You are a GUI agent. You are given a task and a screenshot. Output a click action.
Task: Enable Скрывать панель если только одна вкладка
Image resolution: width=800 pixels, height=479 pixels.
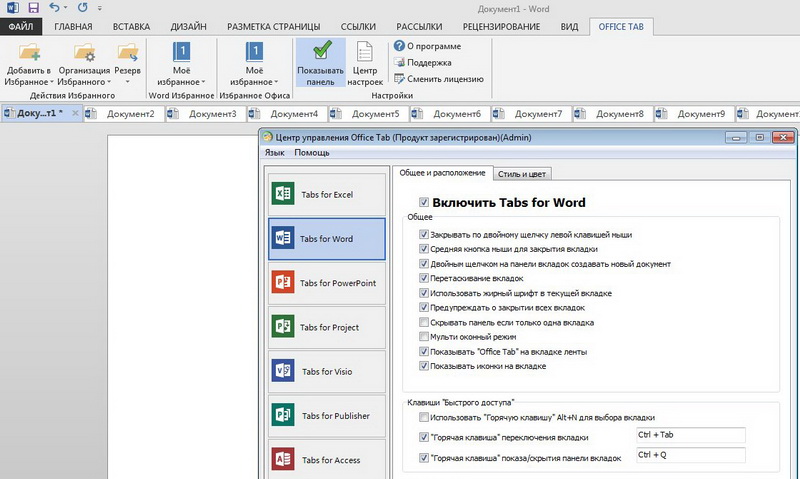coord(423,322)
